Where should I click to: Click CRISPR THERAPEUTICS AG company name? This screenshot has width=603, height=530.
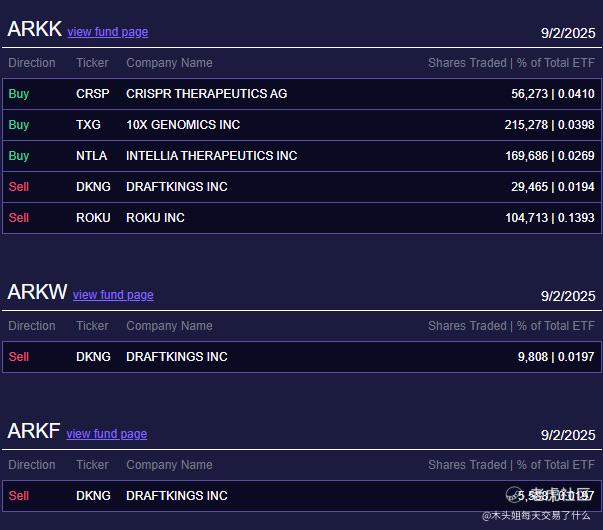207,93
